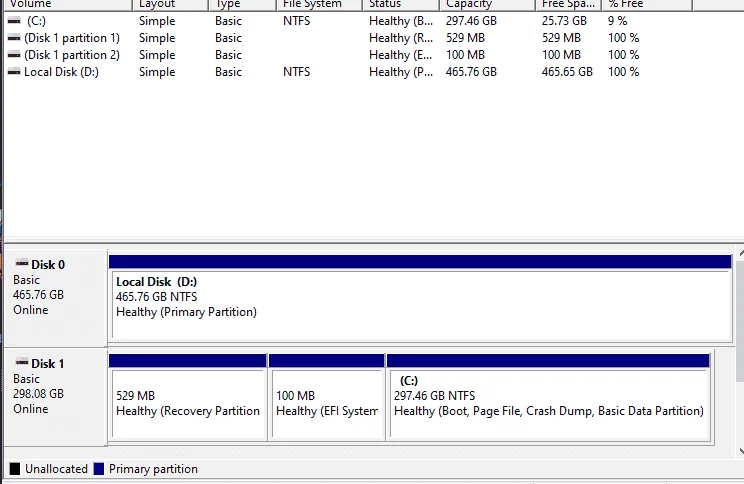Viewport: 744px width, 484px height.
Task: Sort by the Layout column header
Action: (x=170, y=4)
